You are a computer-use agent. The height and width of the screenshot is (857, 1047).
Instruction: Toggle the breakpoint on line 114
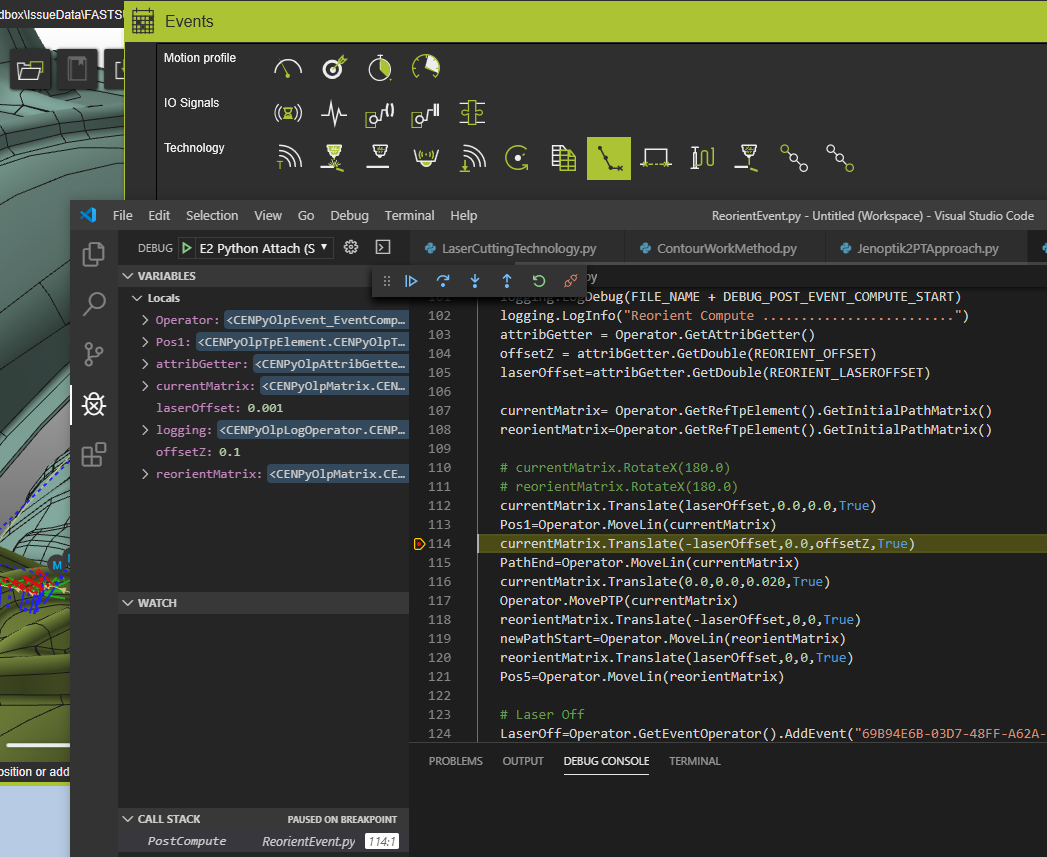tap(420, 543)
